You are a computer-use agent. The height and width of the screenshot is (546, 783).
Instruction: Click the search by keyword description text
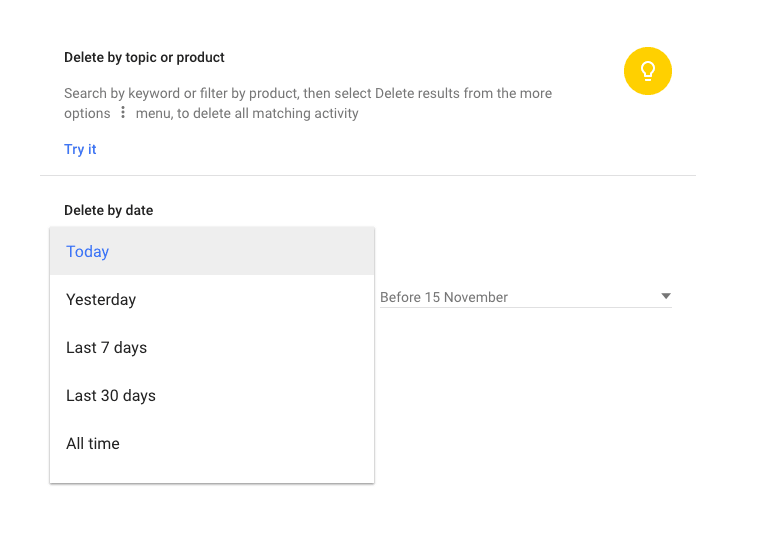(308, 103)
